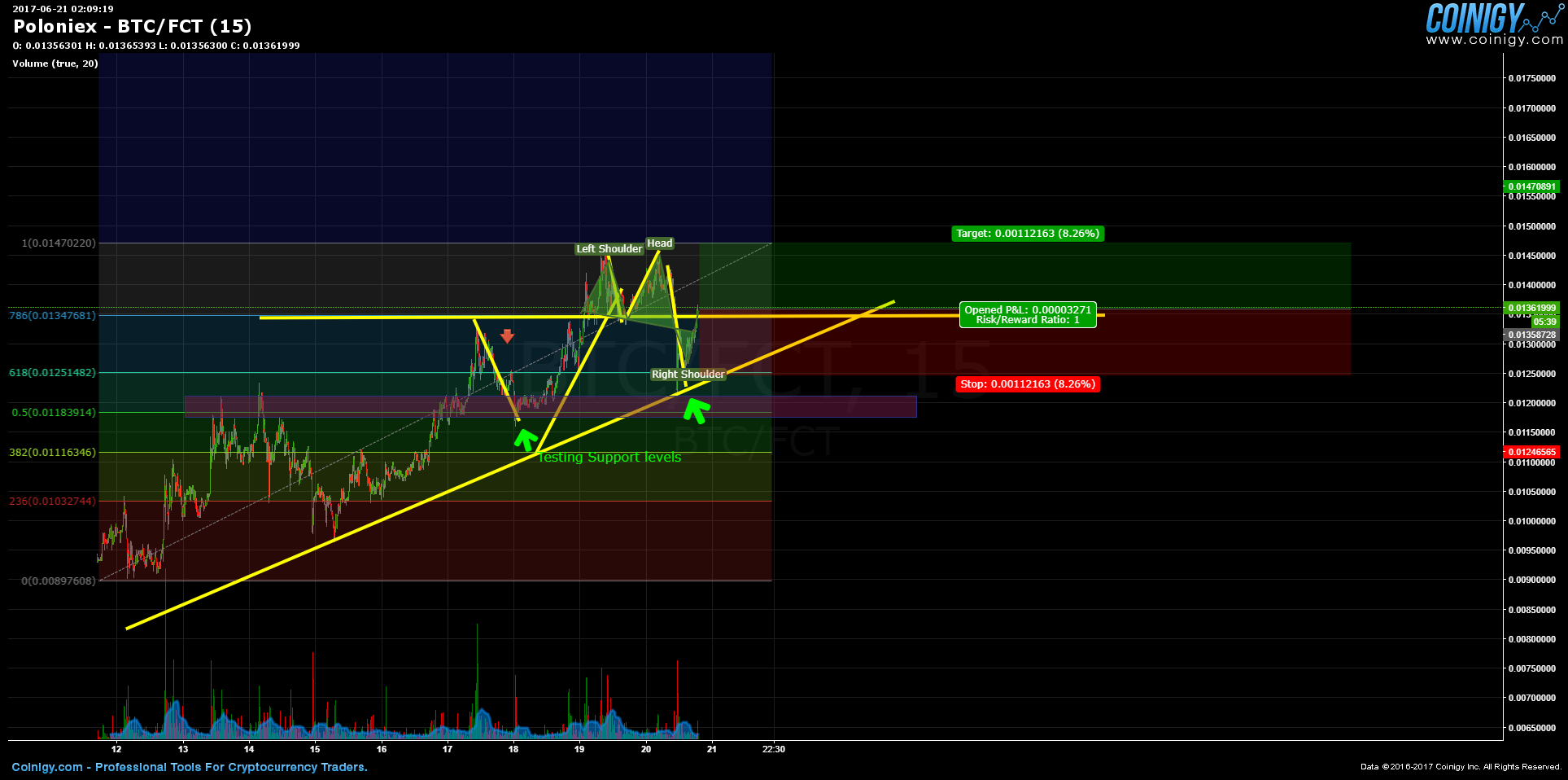Click the Opened P&L info box
Viewport: 1568px width, 780px height.
coord(1027,310)
